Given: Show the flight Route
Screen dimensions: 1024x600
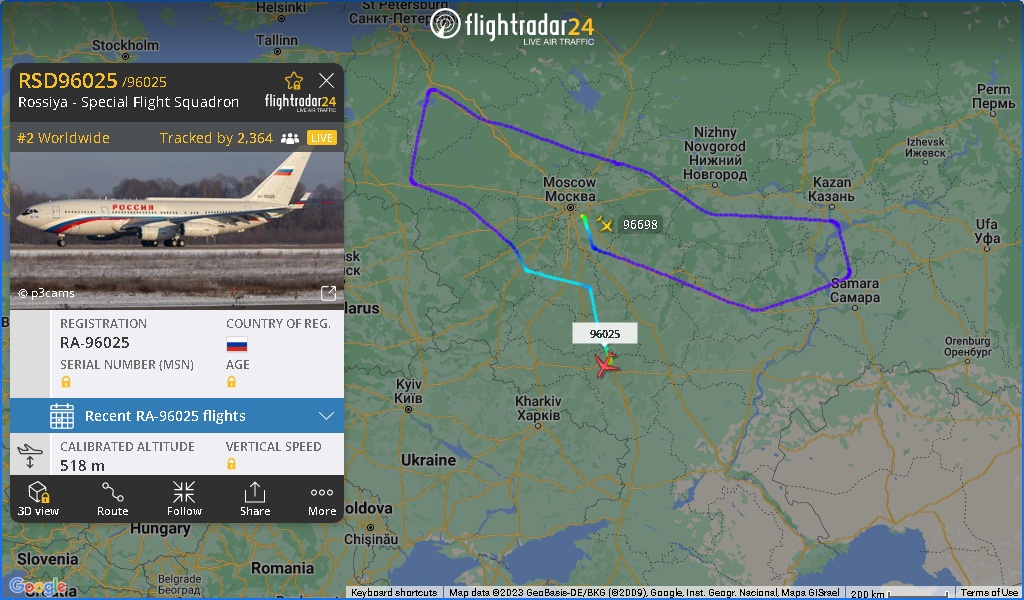Looking at the screenshot, I should (112, 499).
